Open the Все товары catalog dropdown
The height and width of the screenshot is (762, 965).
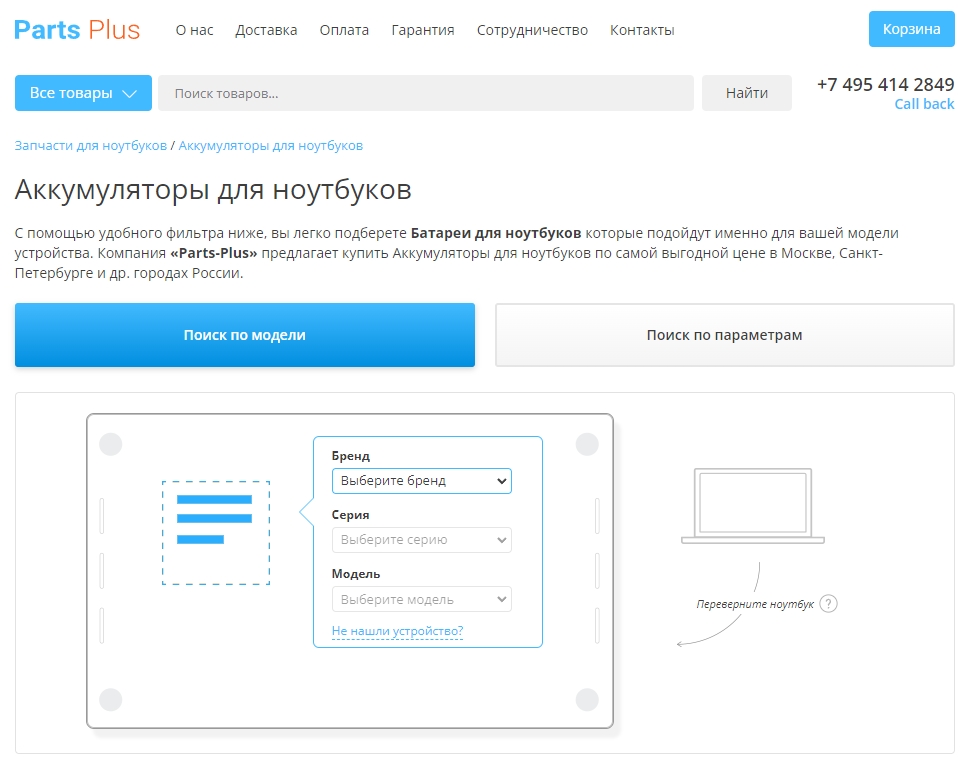pyautogui.click(x=83, y=93)
